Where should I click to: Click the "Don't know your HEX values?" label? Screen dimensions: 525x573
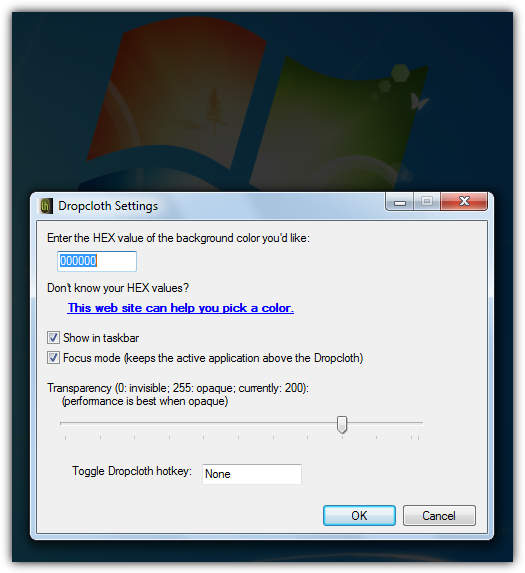(x=118, y=288)
